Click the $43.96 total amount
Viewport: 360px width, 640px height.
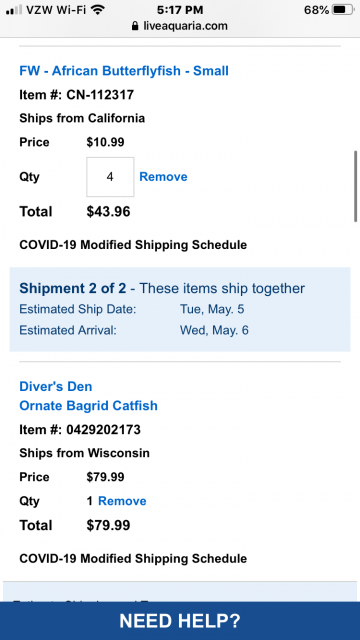coord(108,211)
